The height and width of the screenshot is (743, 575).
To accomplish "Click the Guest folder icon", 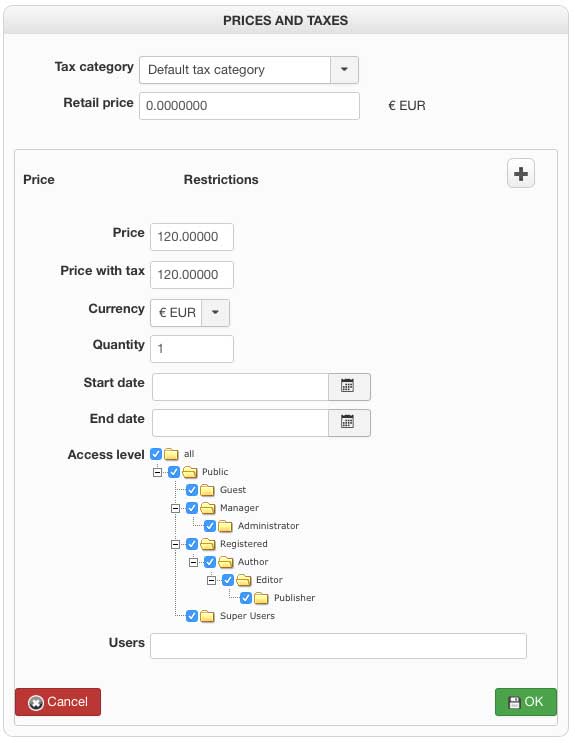I will click(x=207, y=490).
